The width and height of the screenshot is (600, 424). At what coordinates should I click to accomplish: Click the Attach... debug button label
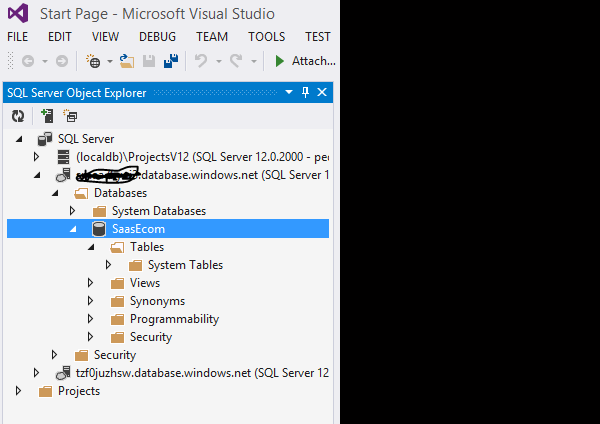pos(313,61)
